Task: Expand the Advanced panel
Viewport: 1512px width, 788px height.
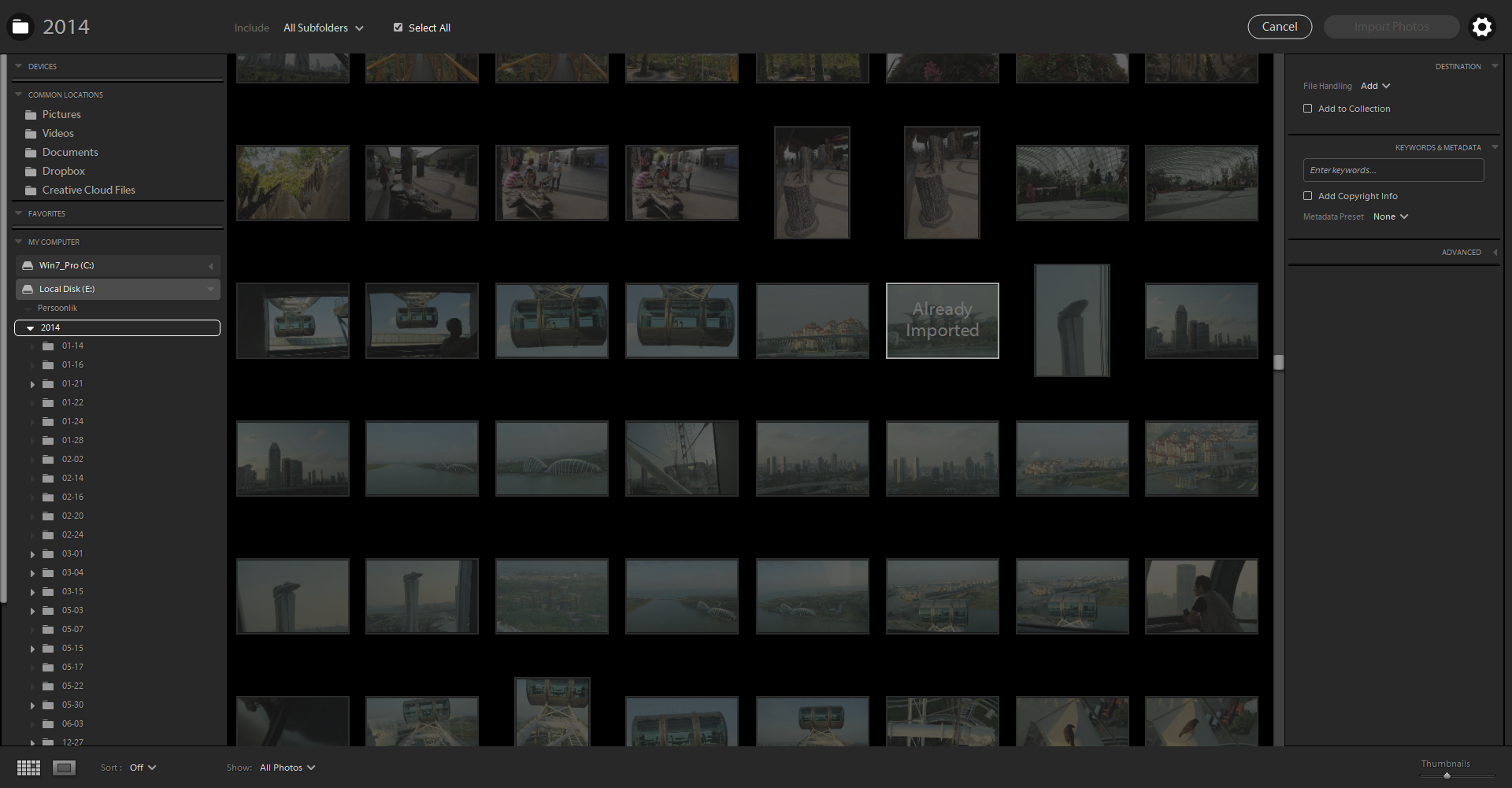Action: (1495, 252)
